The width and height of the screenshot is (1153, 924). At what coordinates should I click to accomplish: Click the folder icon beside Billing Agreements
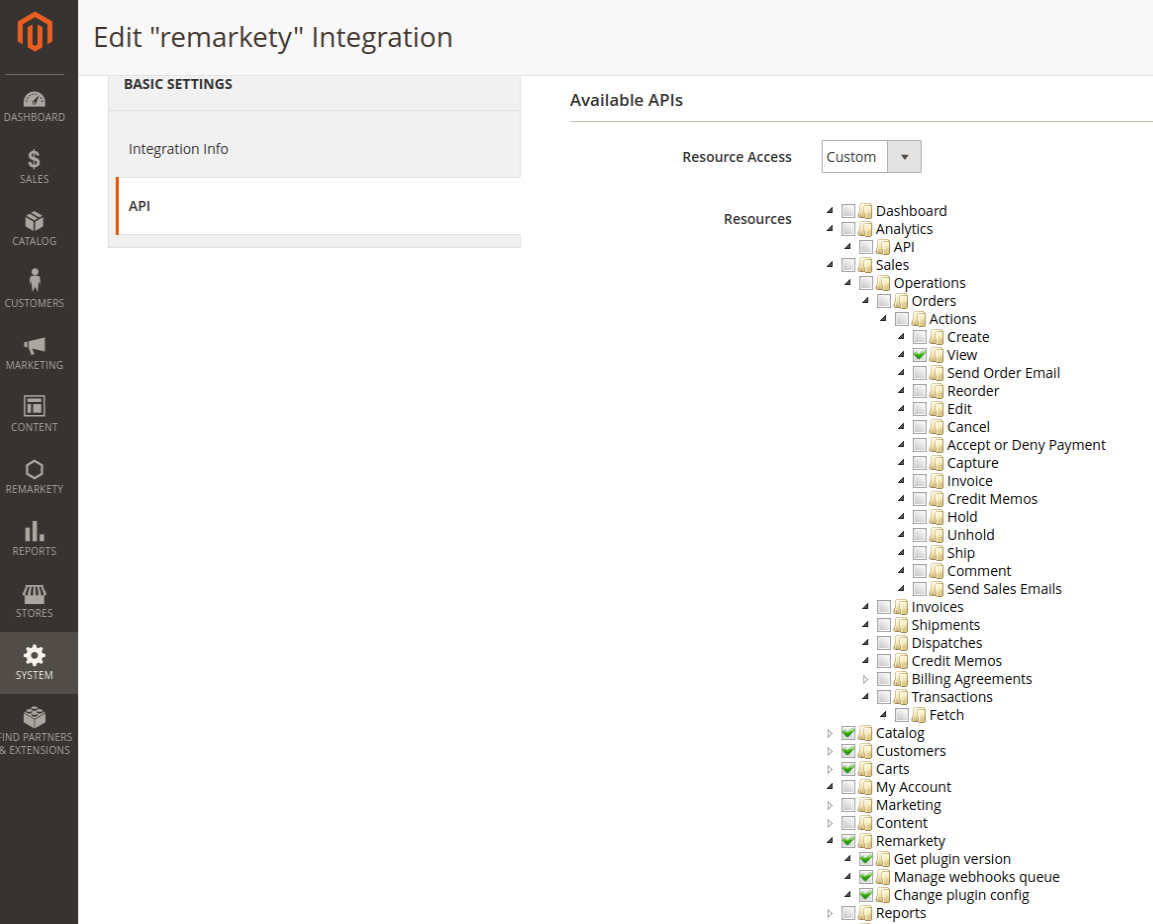[901, 679]
